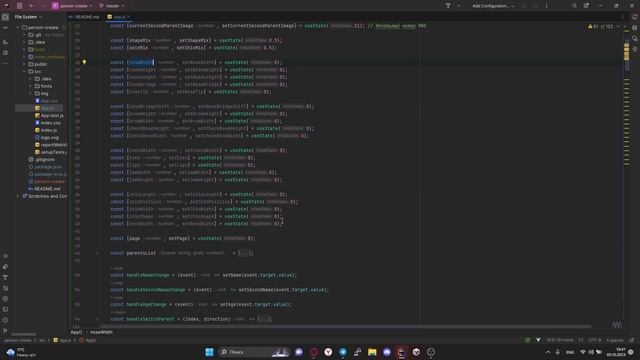Open App.test.js in the file tree
The width and height of the screenshot is (640, 360).
tap(49, 116)
